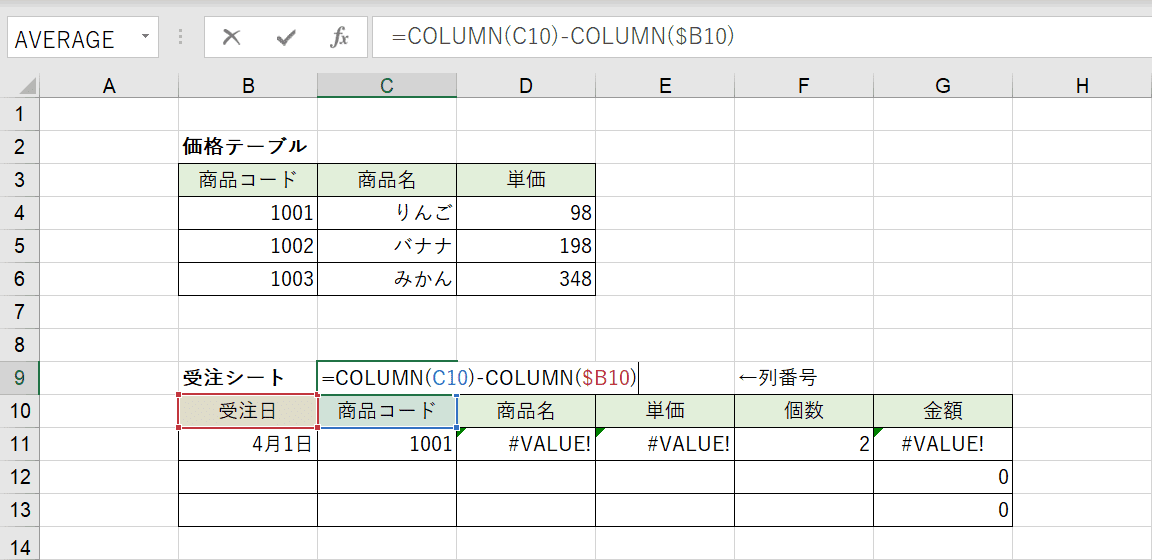
Task: Click 単価 header in price table
Action: 525,180
